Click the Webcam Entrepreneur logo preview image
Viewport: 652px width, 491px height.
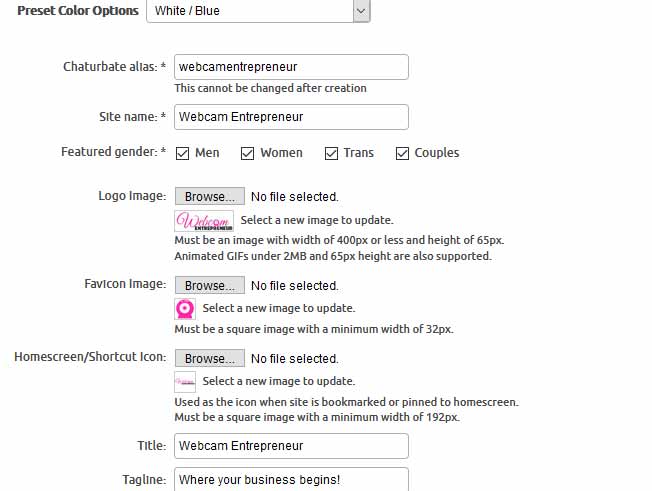point(204,221)
